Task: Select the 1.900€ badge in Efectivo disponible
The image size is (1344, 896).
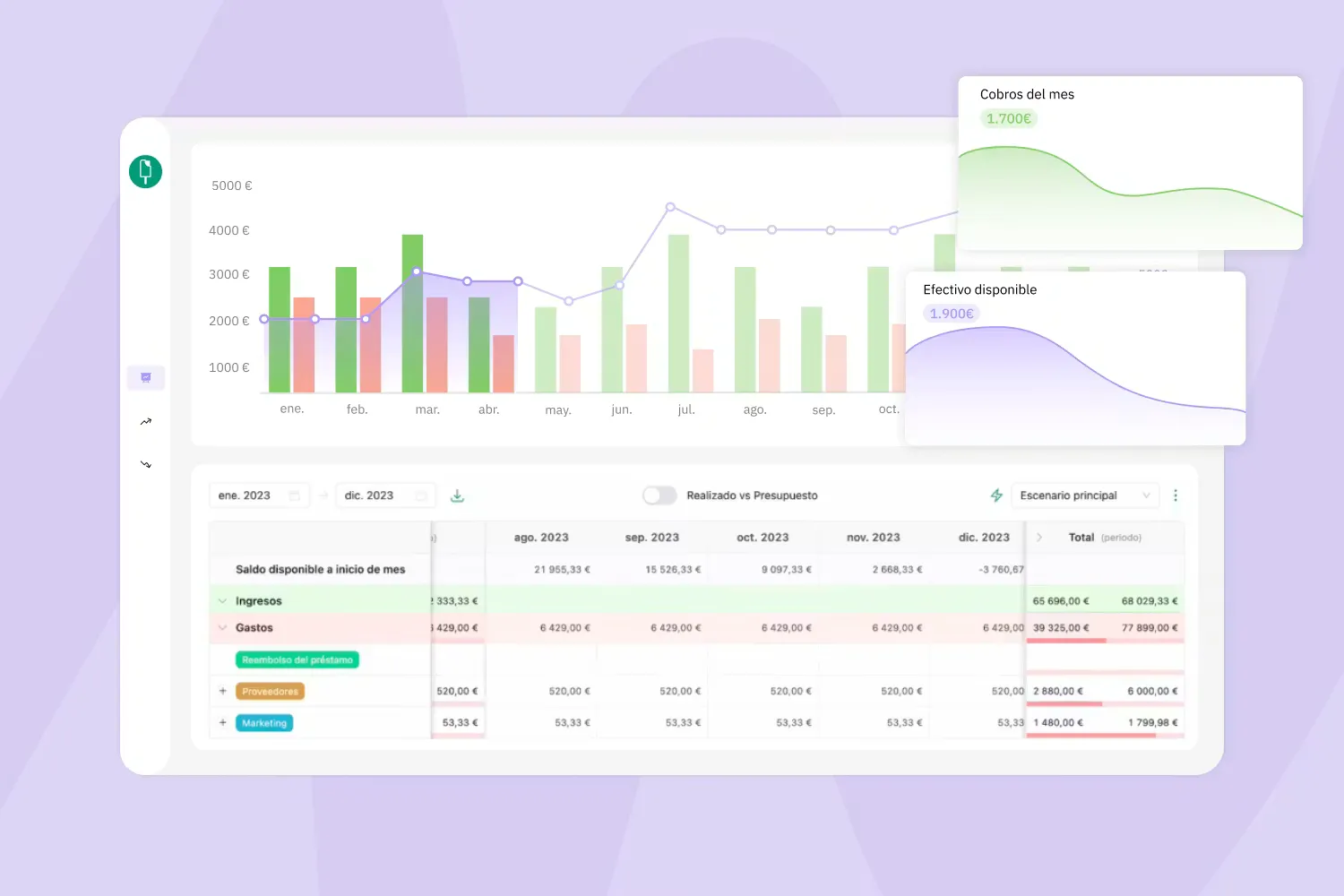Action: tap(952, 314)
